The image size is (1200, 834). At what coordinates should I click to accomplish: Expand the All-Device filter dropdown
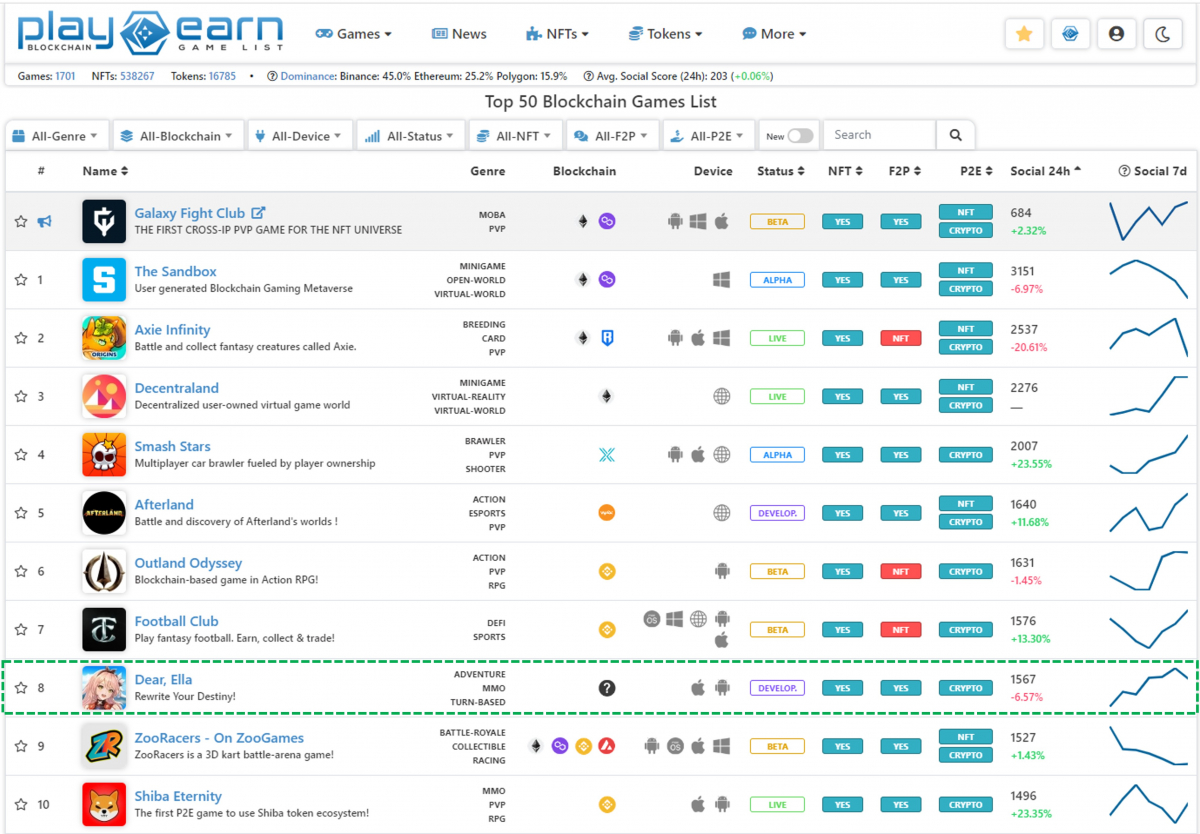[x=299, y=136]
